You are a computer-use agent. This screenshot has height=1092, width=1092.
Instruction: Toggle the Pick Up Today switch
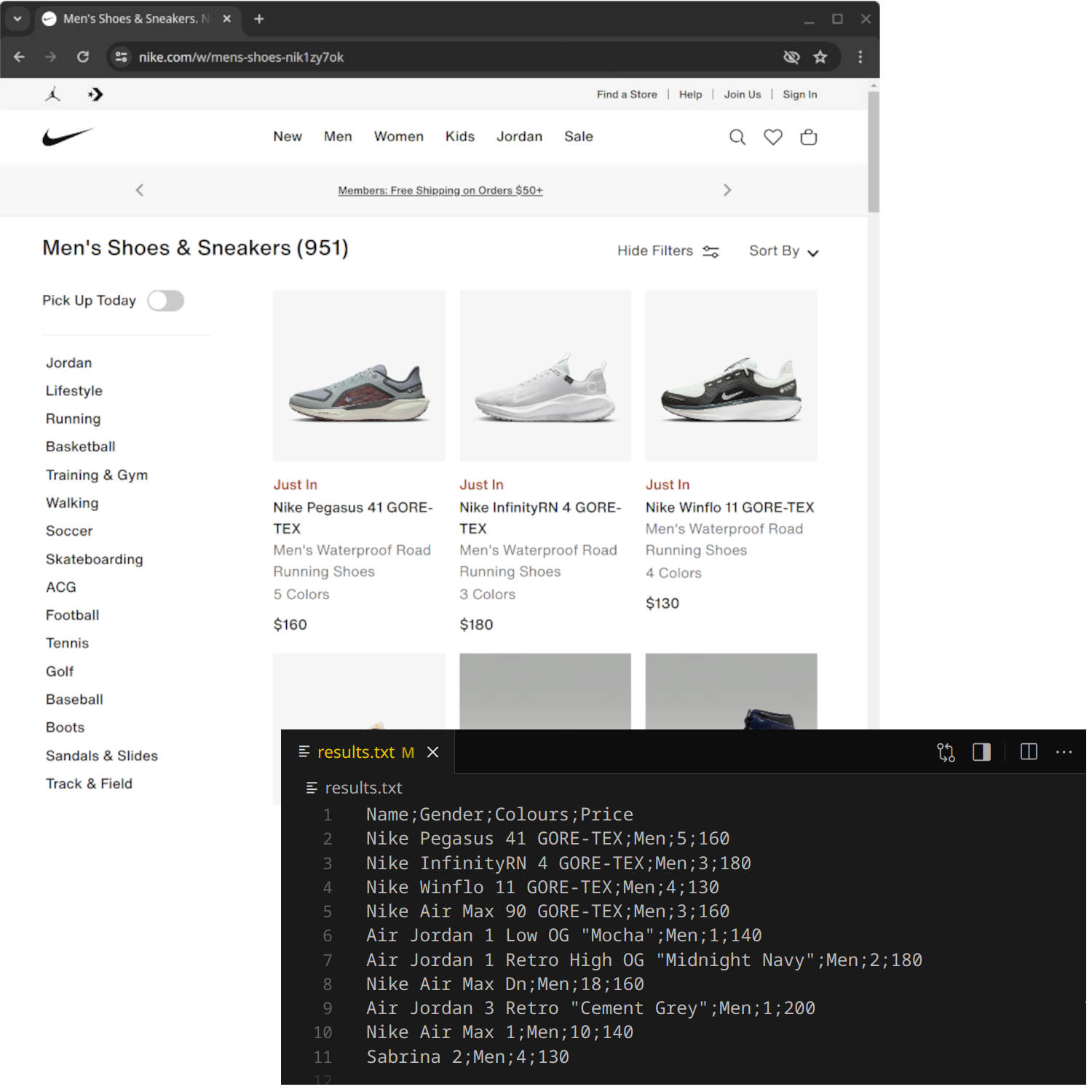pos(165,301)
